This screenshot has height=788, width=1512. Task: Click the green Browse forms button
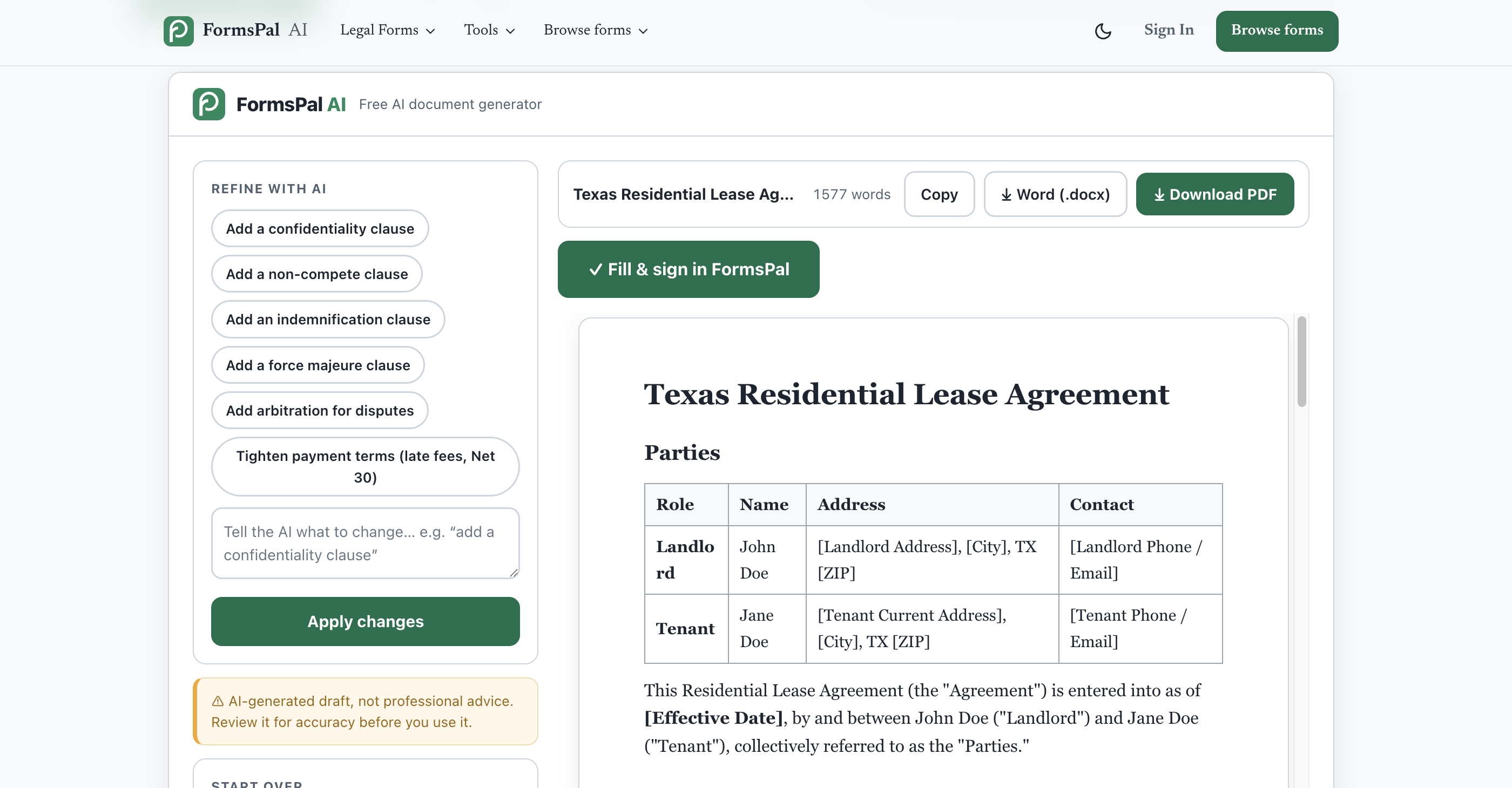1277,31
